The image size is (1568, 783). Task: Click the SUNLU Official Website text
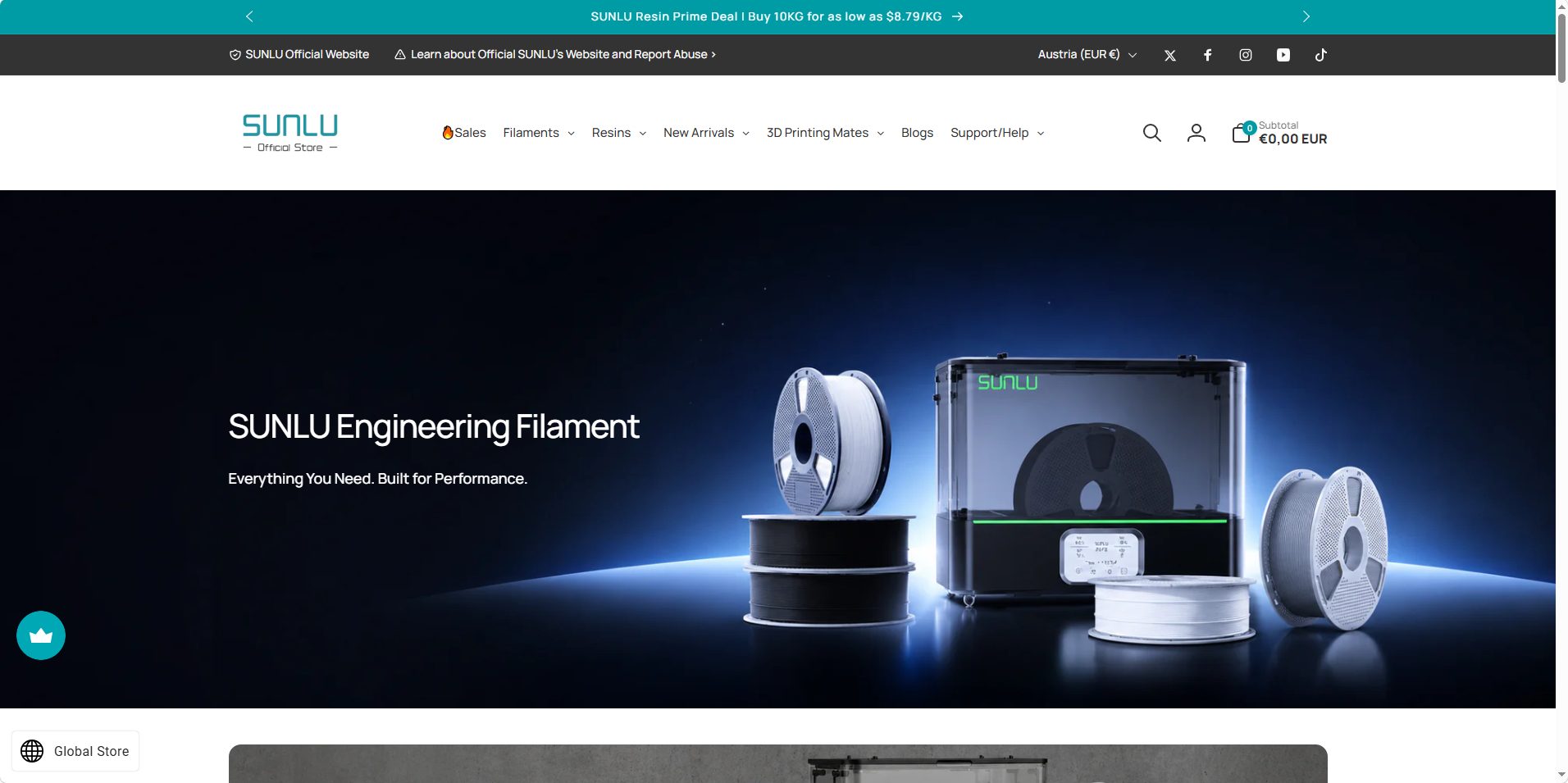pyautogui.click(x=308, y=55)
